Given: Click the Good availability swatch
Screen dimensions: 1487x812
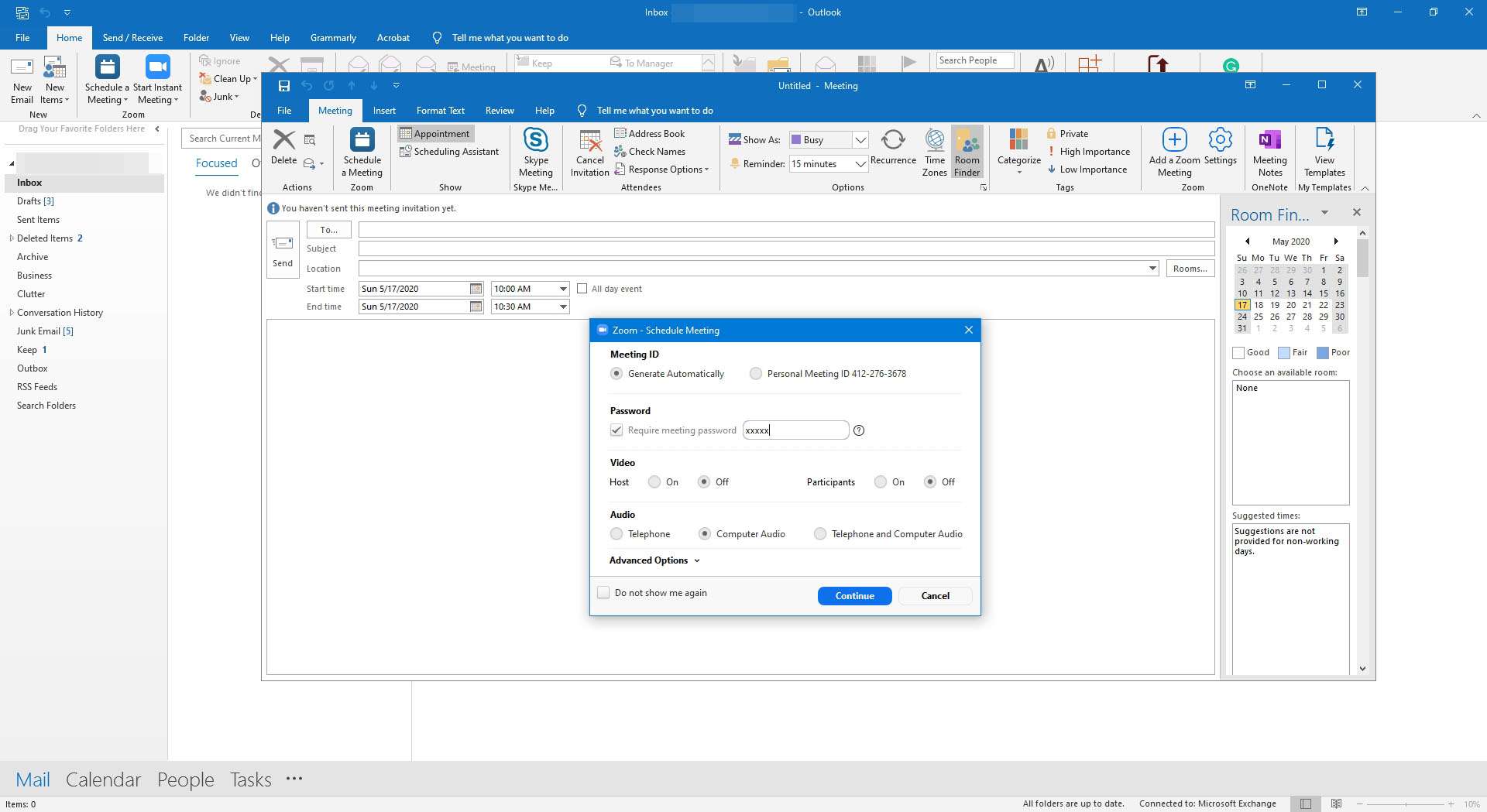Looking at the screenshot, I should click(x=1238, y=352).
